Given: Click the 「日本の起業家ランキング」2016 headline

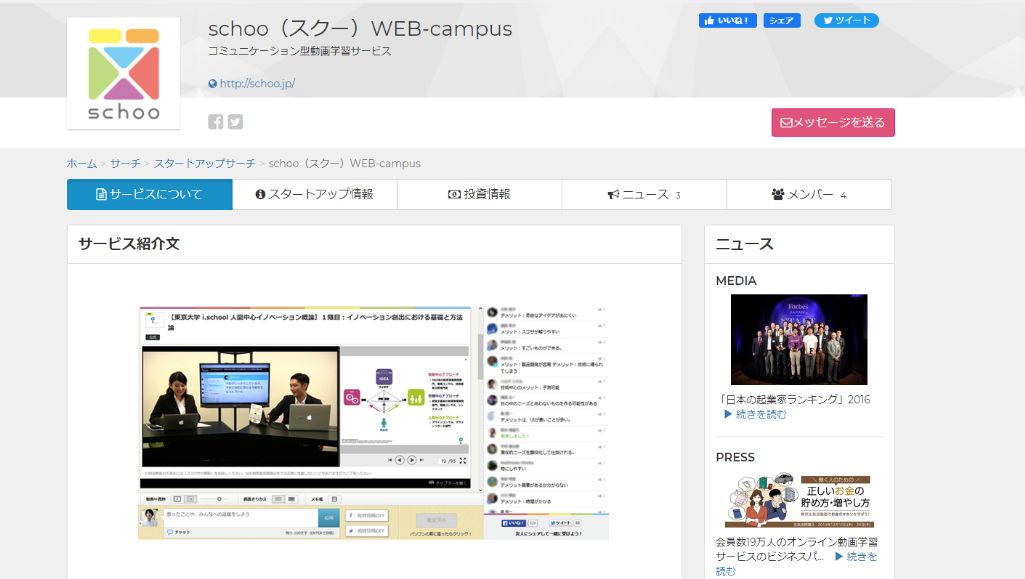Looking at the screenshot, I should (795, 399).
